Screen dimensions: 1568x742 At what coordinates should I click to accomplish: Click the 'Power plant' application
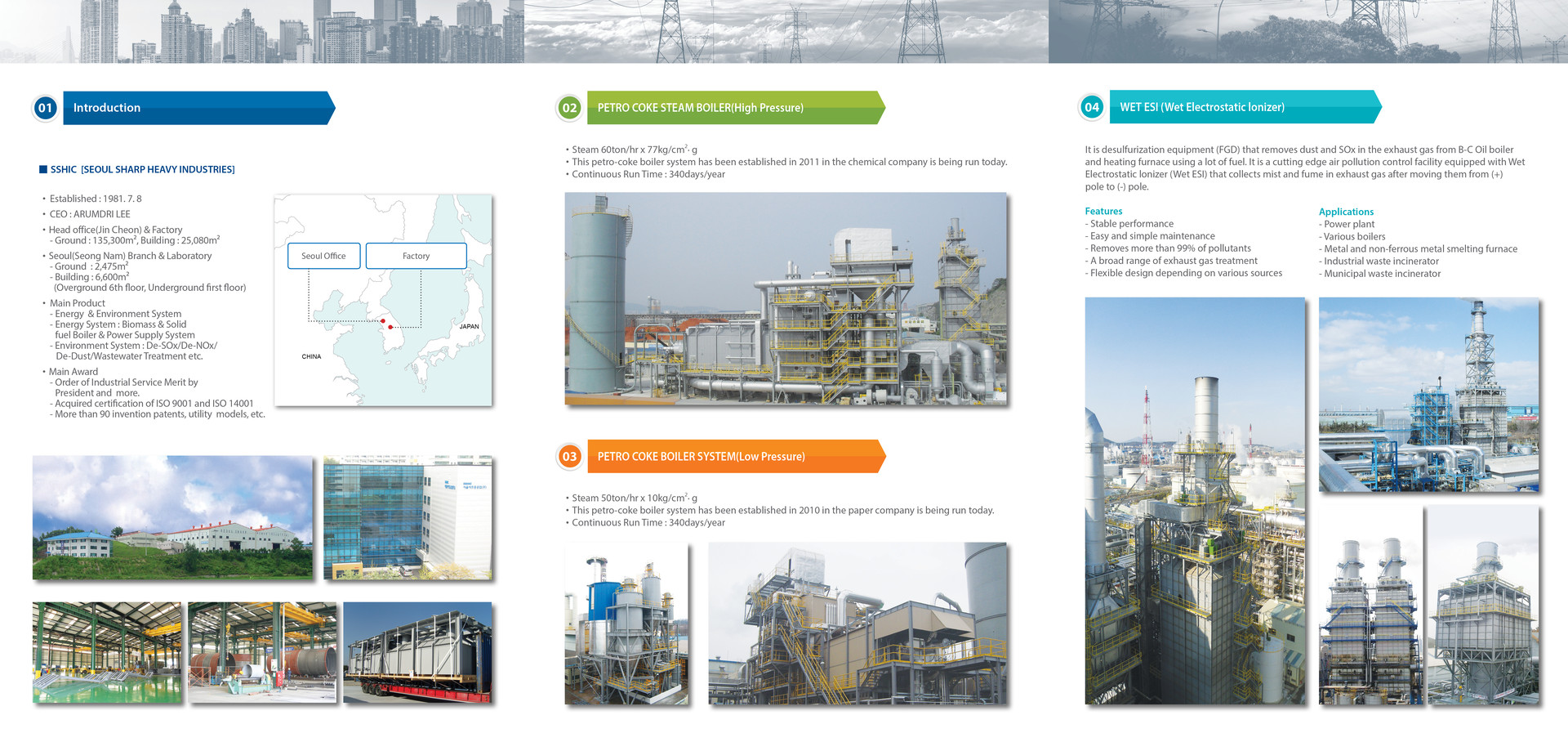click(1347, 224)
